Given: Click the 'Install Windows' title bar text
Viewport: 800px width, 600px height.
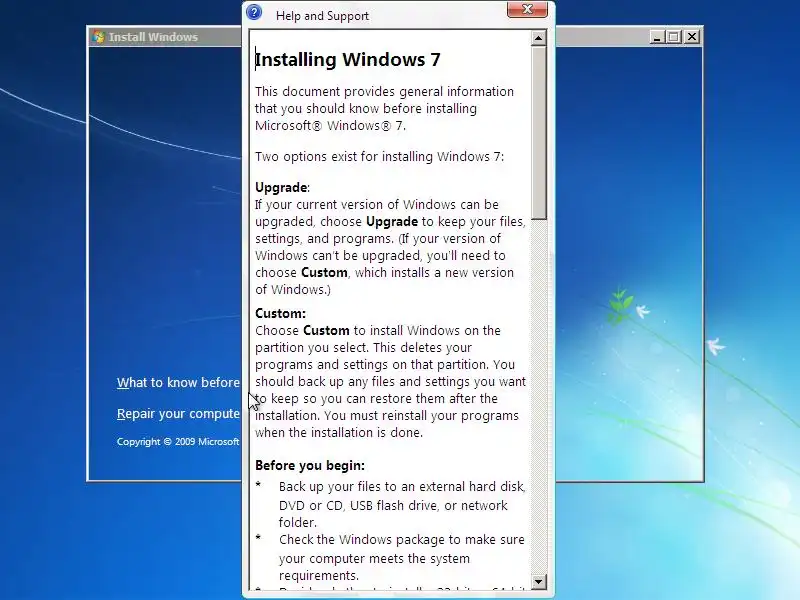Looking at the screenshot, I should tap(153, 37).
